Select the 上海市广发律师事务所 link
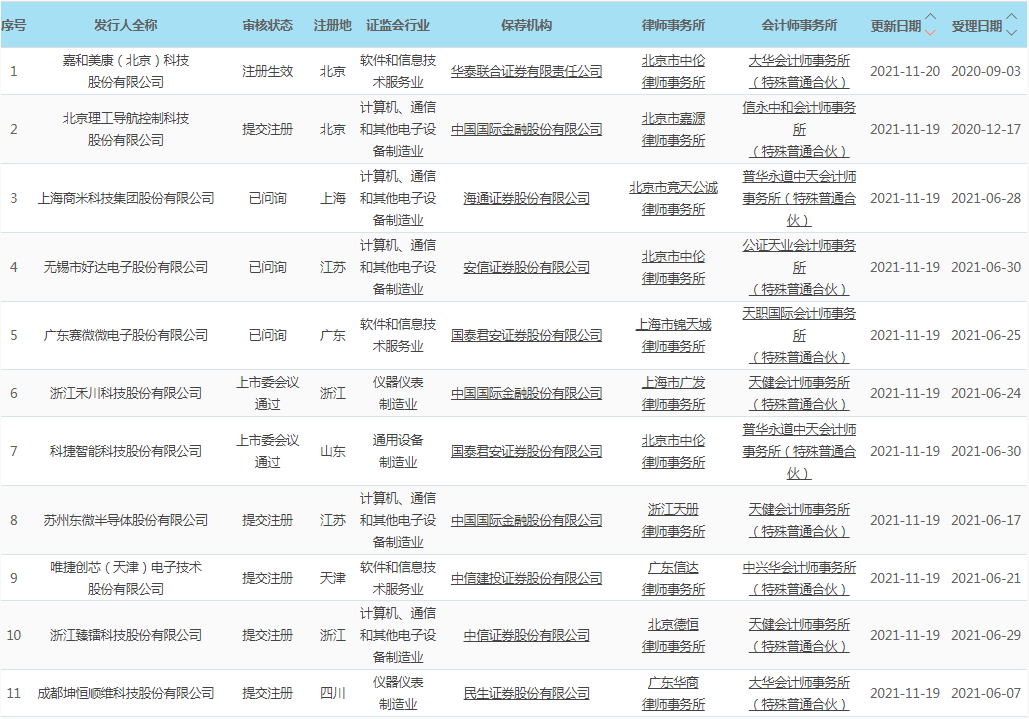1029x719 pixels. click(x=673, y=393)
